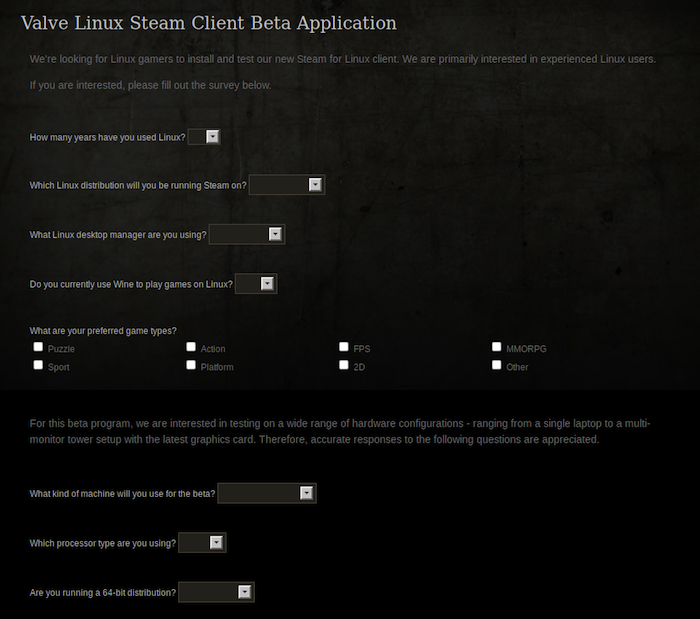This screenshot has width=700, height=619.
Task: Click the 'What are your preferred game types?' label
Action: [103, 331]
